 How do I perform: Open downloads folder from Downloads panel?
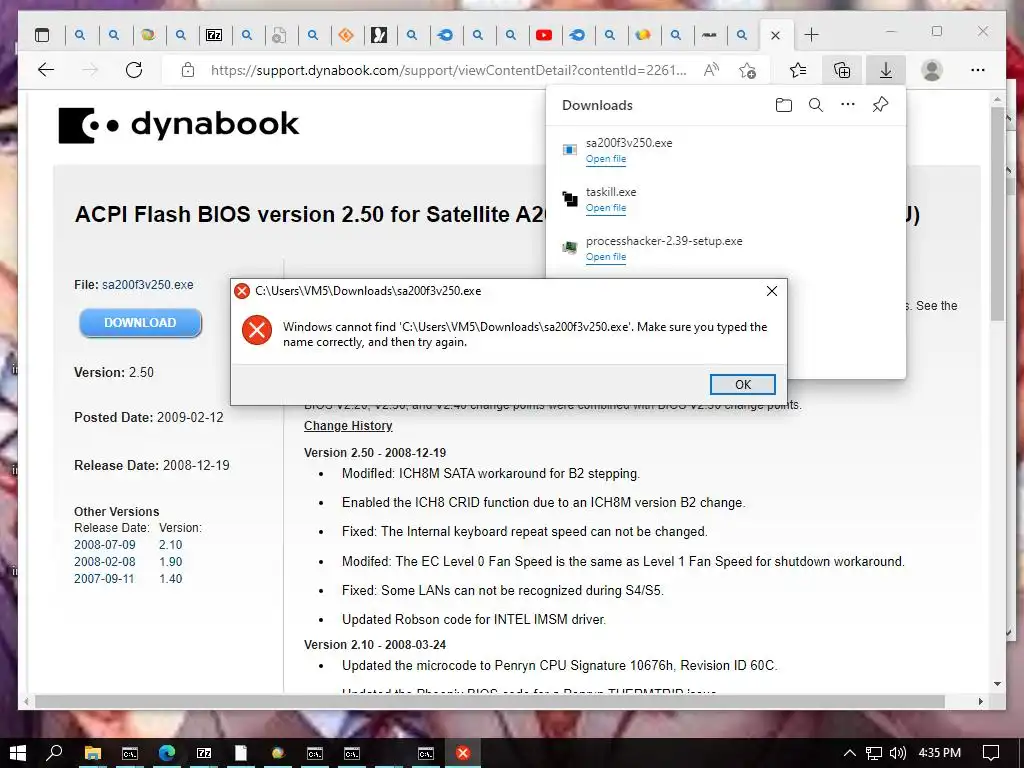tap(784, 104)
